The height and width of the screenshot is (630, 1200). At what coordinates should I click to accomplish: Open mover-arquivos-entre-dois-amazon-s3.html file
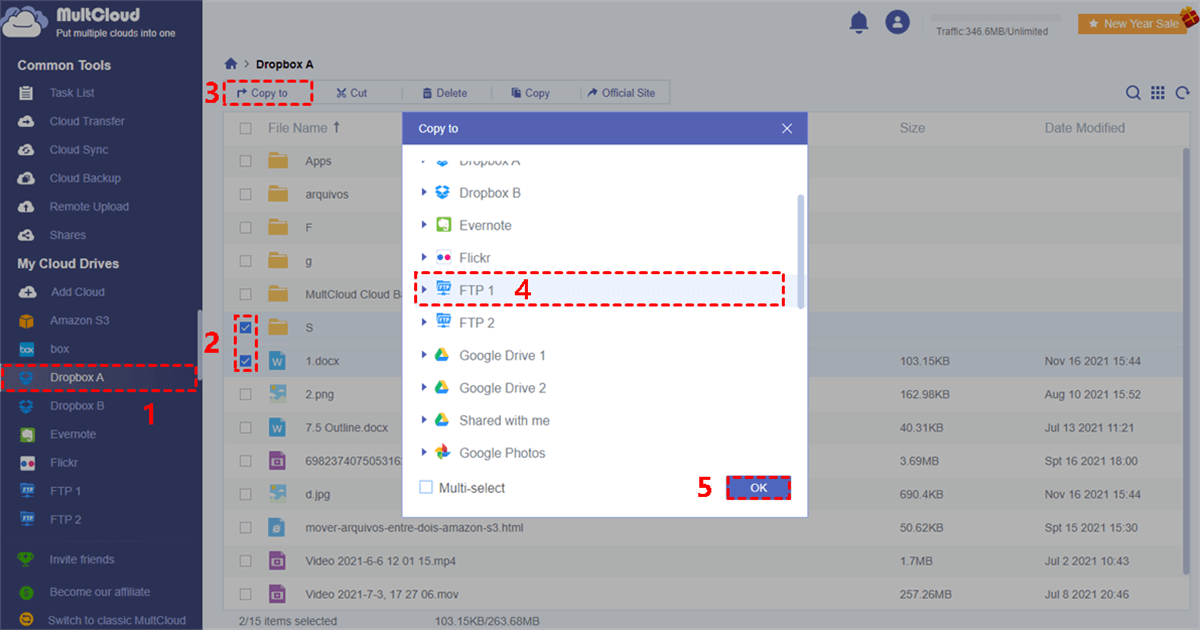pyautogui.click(x=414, y=527)
